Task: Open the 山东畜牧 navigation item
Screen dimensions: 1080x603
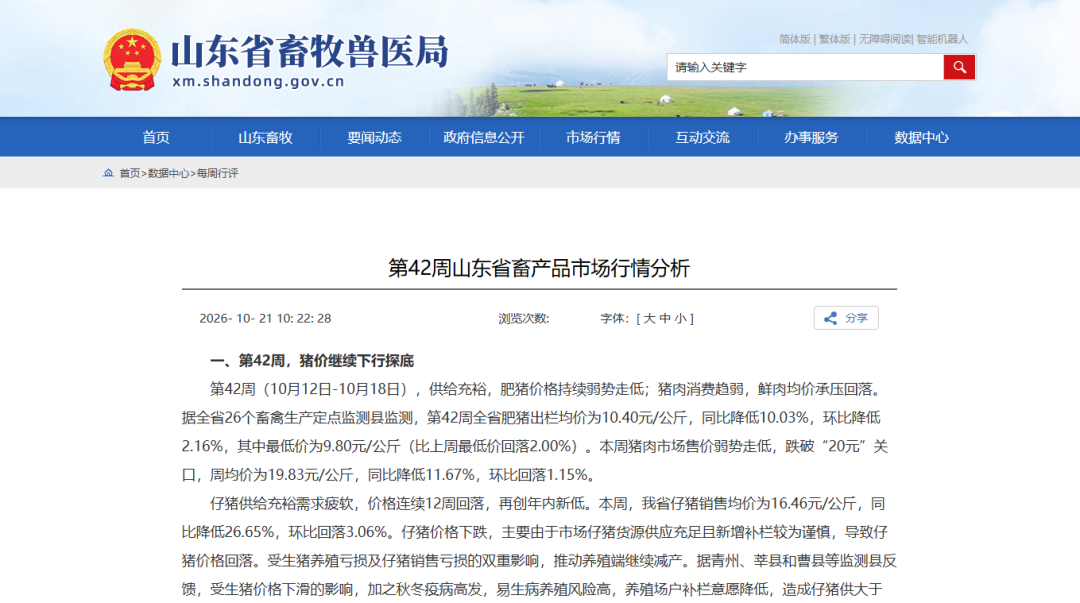Action: [265, 137]
